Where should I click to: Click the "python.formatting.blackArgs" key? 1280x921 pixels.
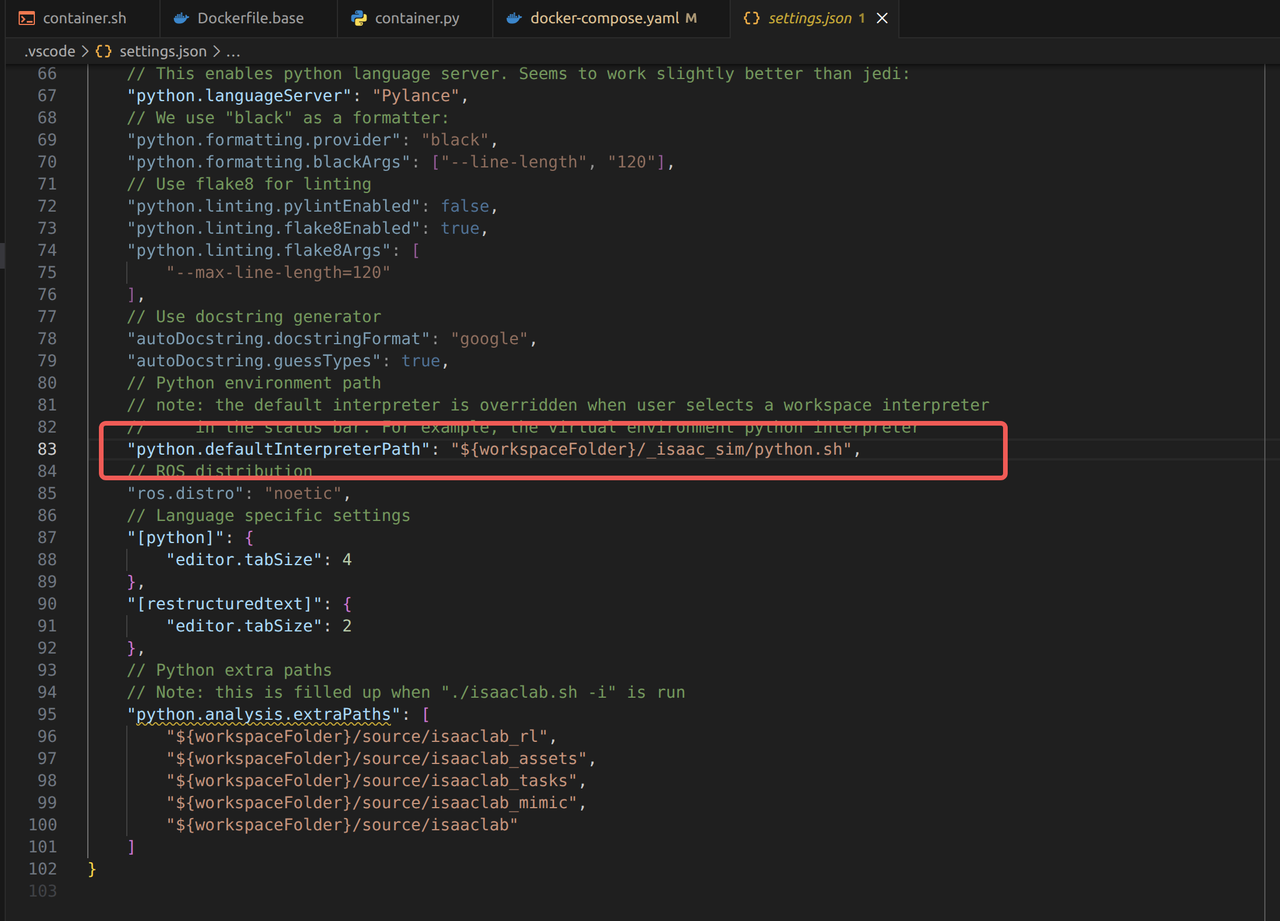[270, 162]
